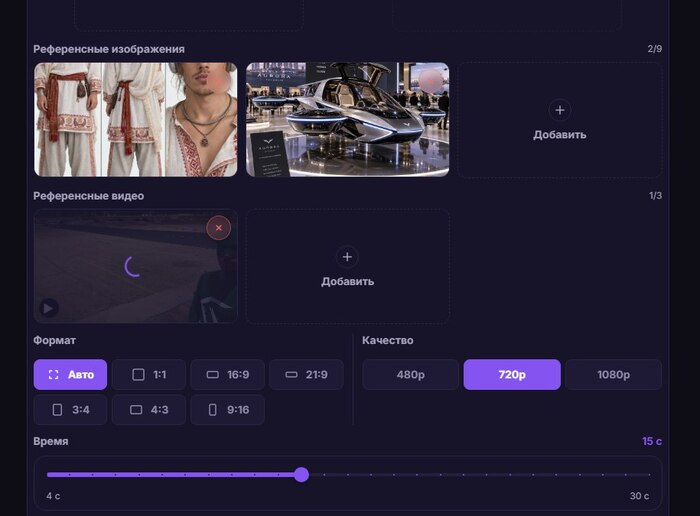Viewport: 700px width, 516px height.
Task: Choose the 4:3 format
Action: (149, 410)
